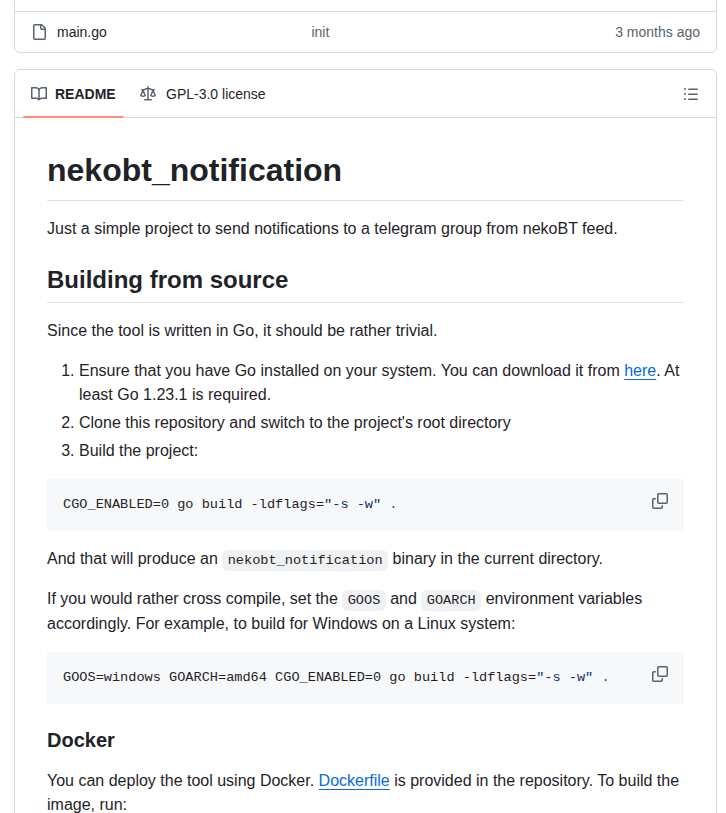Click the book icon on README tab

click(39, 94)
